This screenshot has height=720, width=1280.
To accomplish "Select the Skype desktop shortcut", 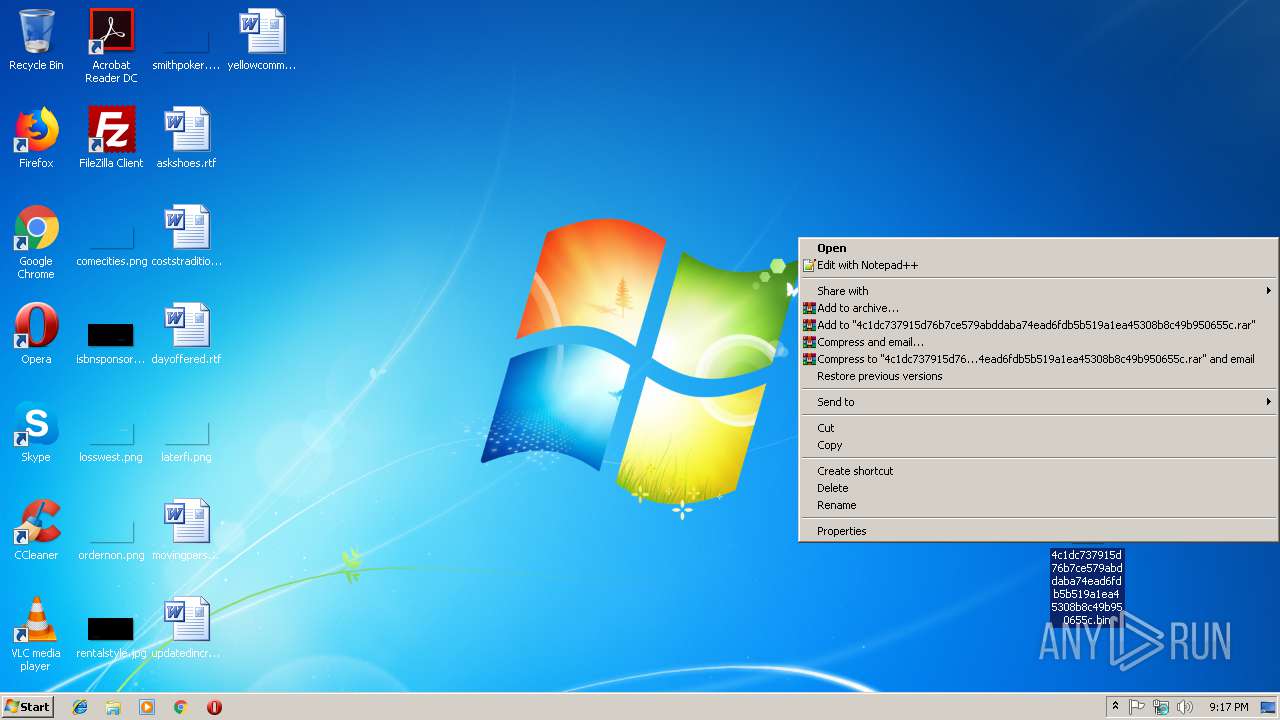I will click(36, 432).
